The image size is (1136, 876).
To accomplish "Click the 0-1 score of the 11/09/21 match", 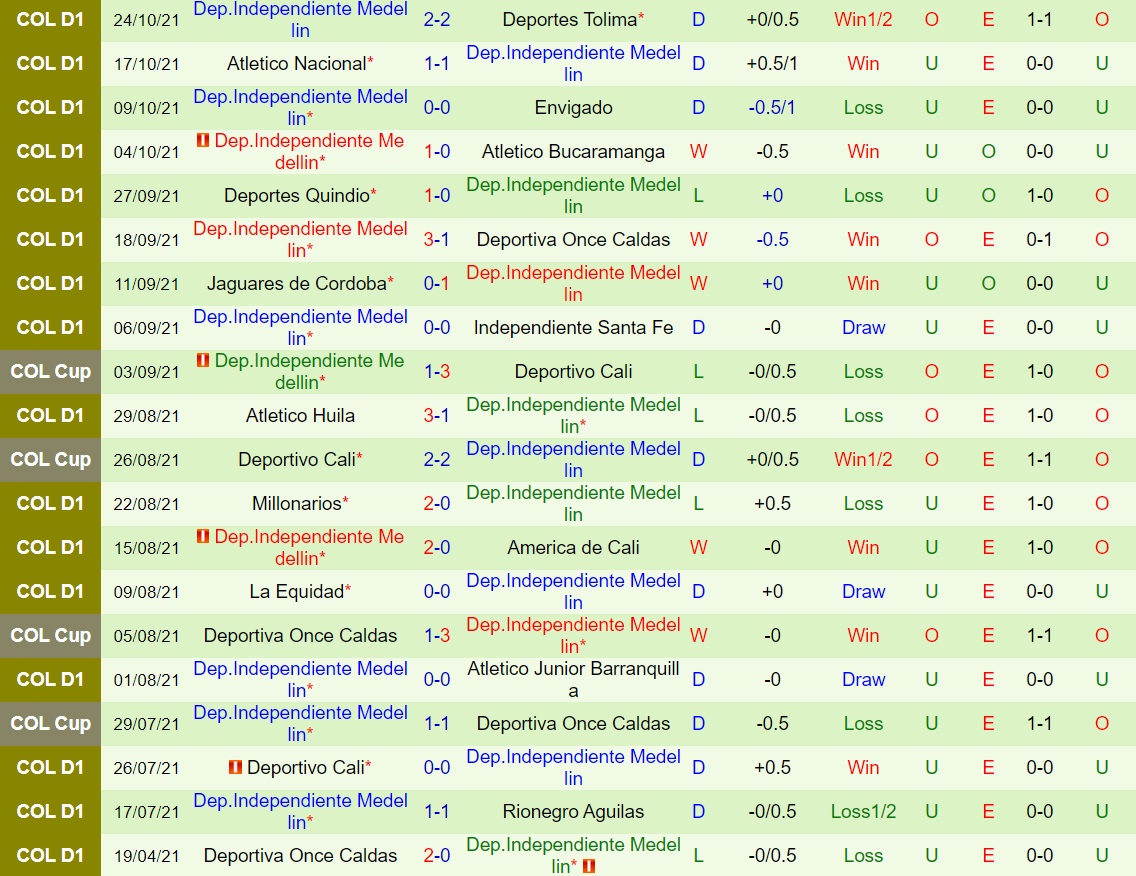I will pyautogui.click(x=437, y=283).
